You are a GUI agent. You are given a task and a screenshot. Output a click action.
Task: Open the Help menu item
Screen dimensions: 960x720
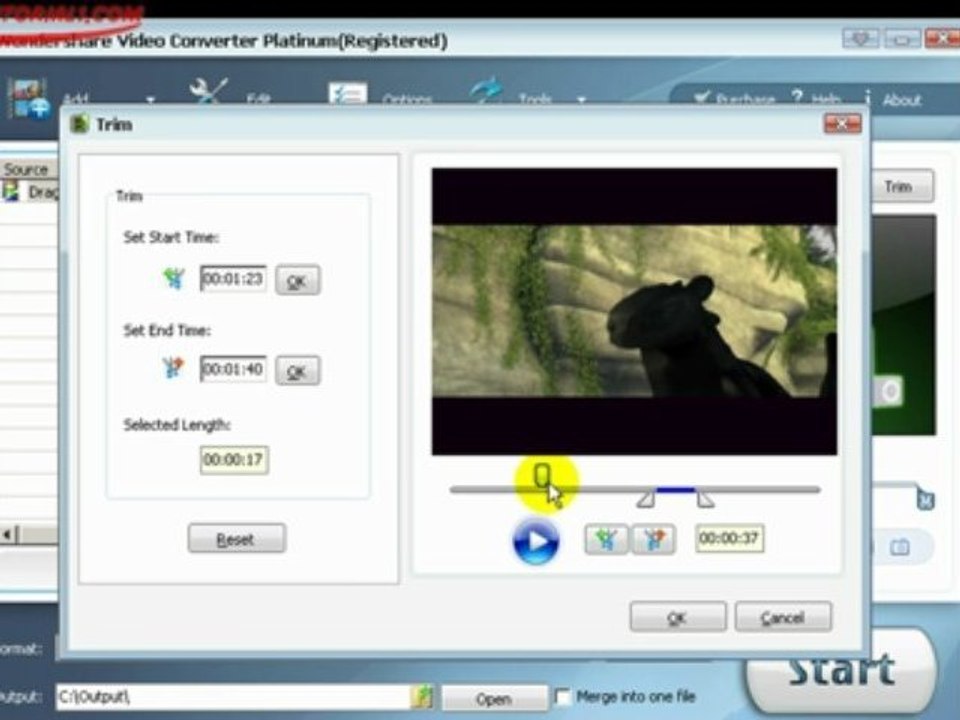(x=816, y=99)
